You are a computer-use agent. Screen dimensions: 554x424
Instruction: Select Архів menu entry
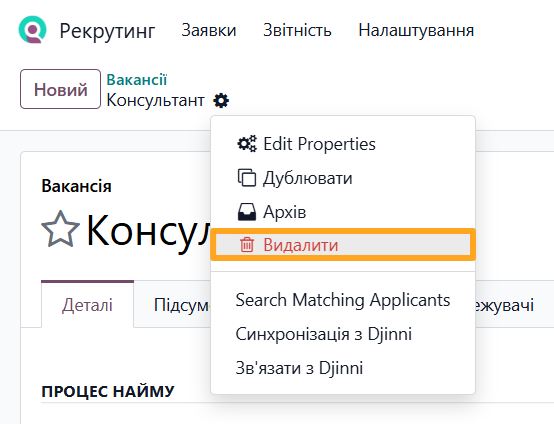343,212
